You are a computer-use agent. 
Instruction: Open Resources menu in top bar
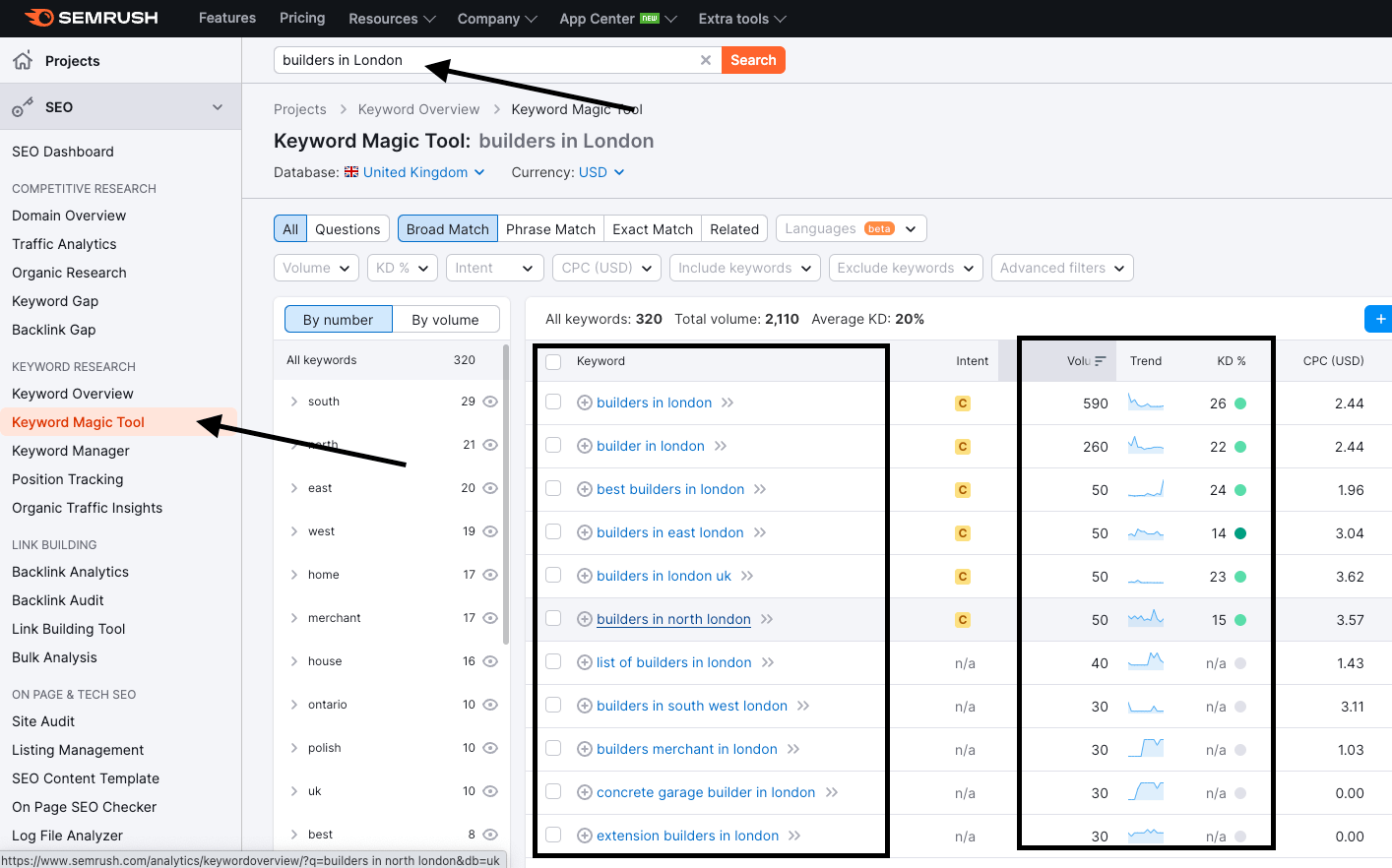click(392, 19)
